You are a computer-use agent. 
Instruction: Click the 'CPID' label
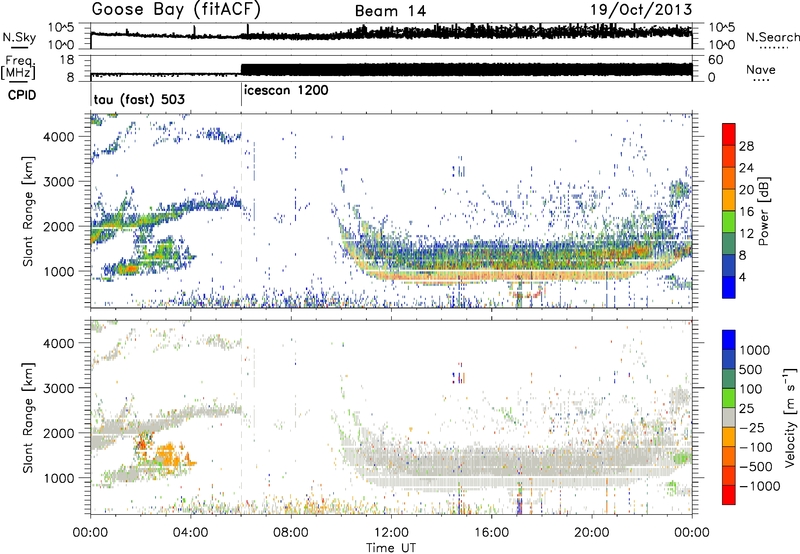(x=22, y=95)
